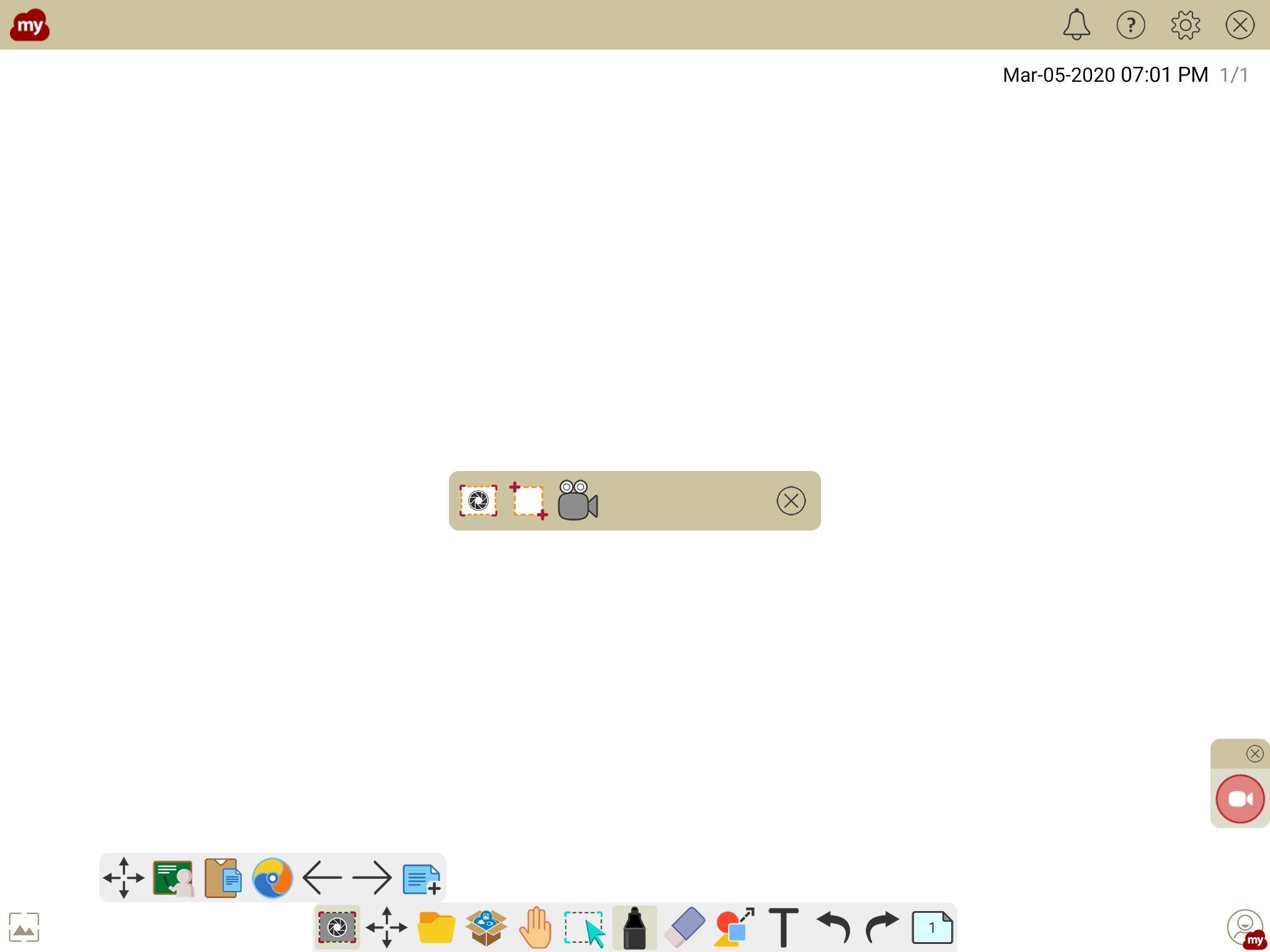Image resolution: width=1270 pixels, height=952 pixels.
Task: Undo last action with curved arrow
Action: click(833, 927)
